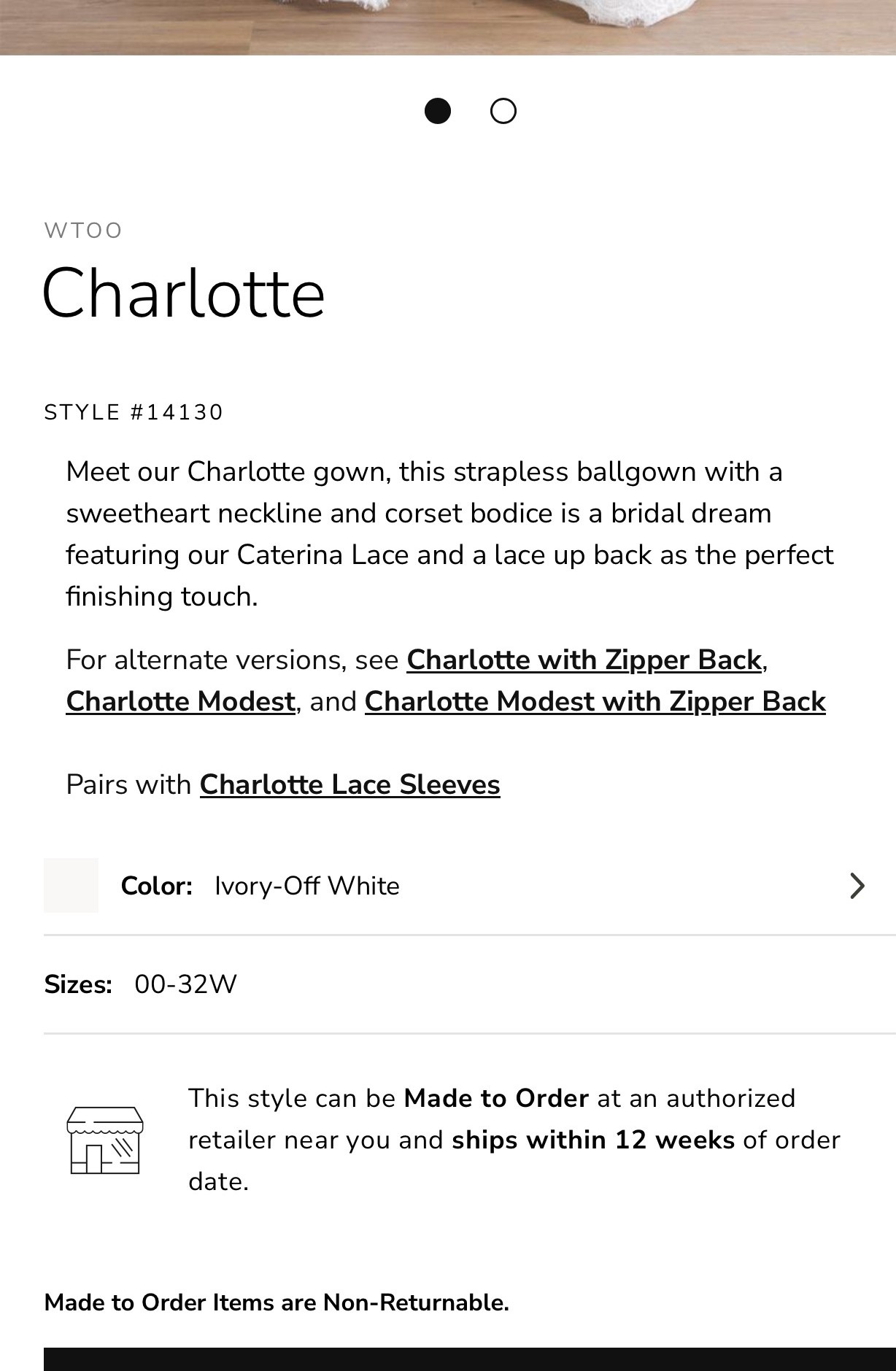Click the ships within 12 weeks text
The height and width of the screenshot is (1371, 896).
coord(593,1140)
